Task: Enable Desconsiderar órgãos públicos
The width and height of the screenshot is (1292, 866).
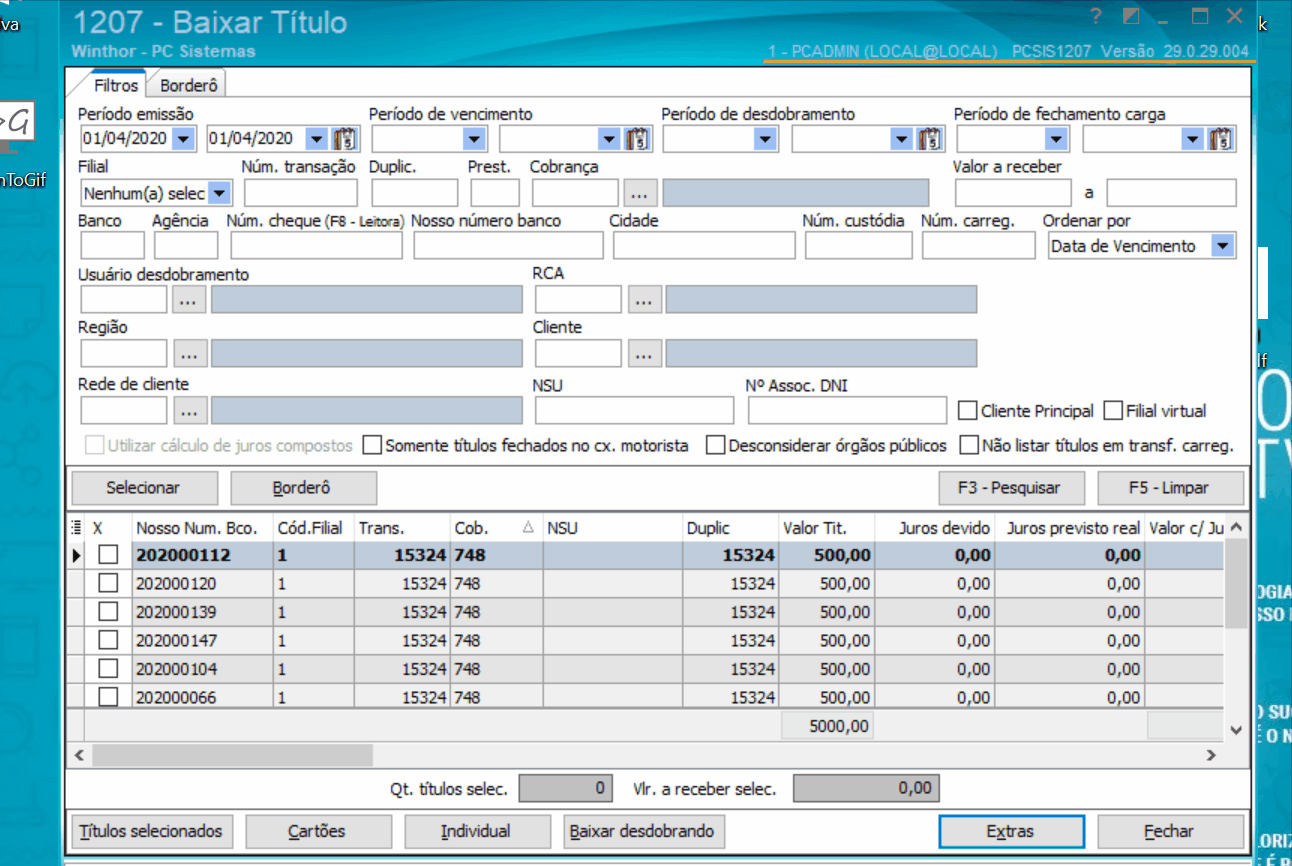Action: point(715,445)
